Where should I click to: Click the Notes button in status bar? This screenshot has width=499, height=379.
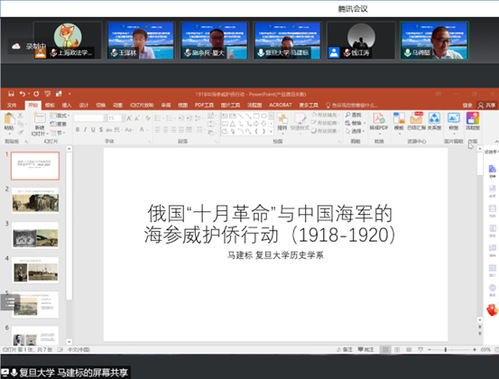point(344,349)
